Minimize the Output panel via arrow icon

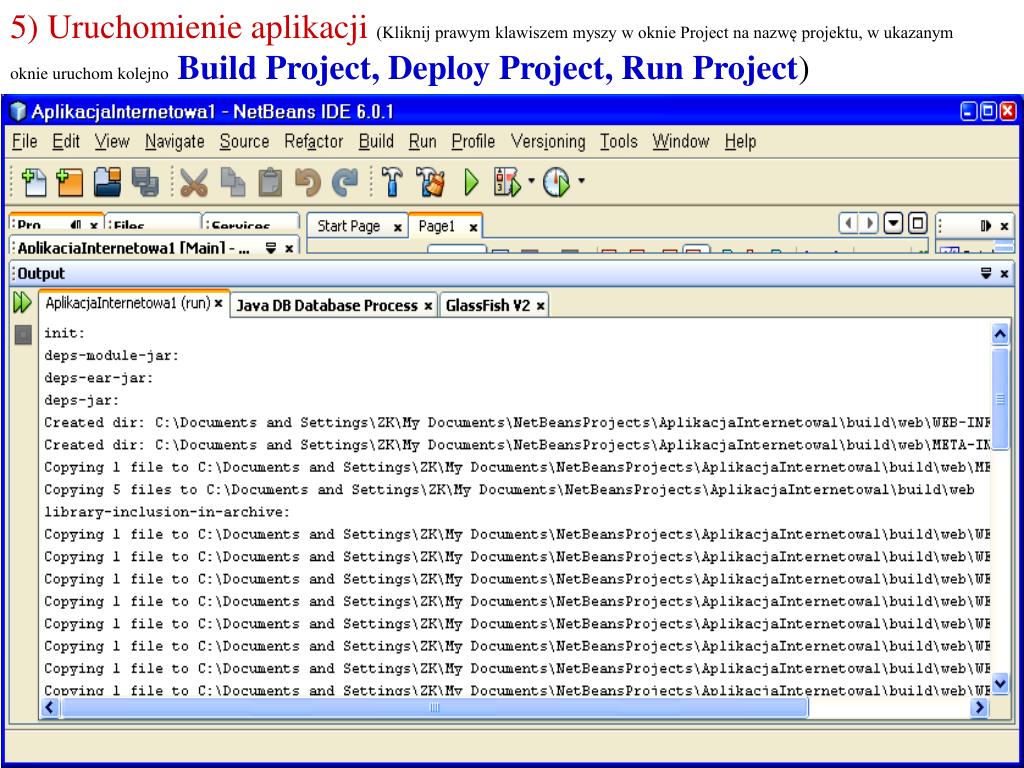pos(986,274)
